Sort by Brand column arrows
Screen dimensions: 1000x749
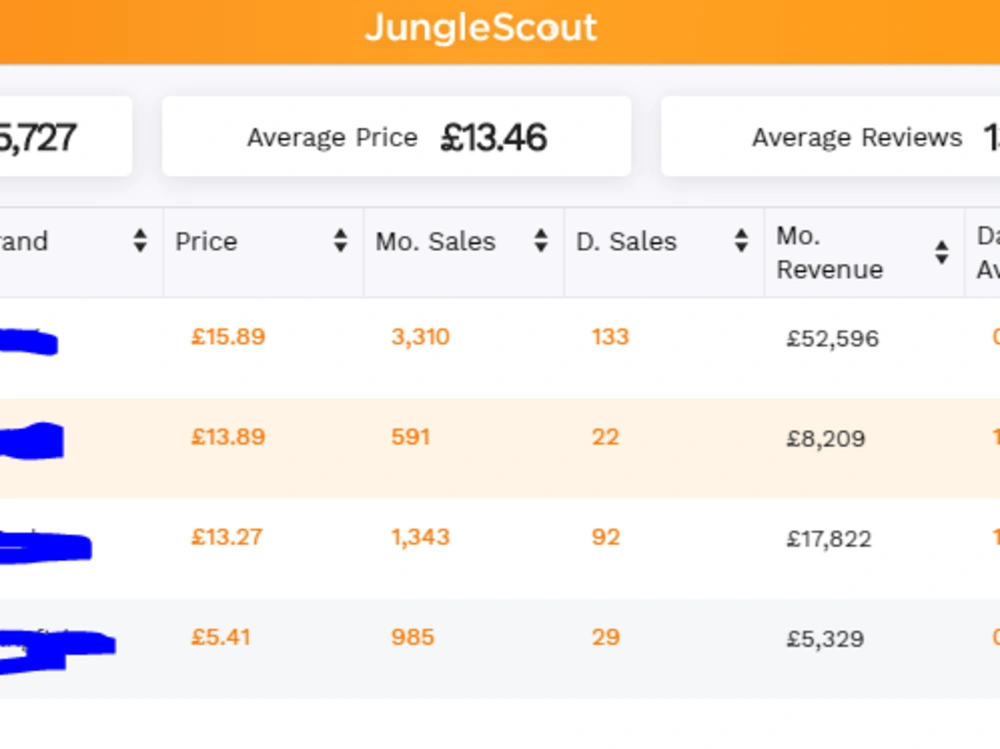pyautogui.click(x=140, y=241)
